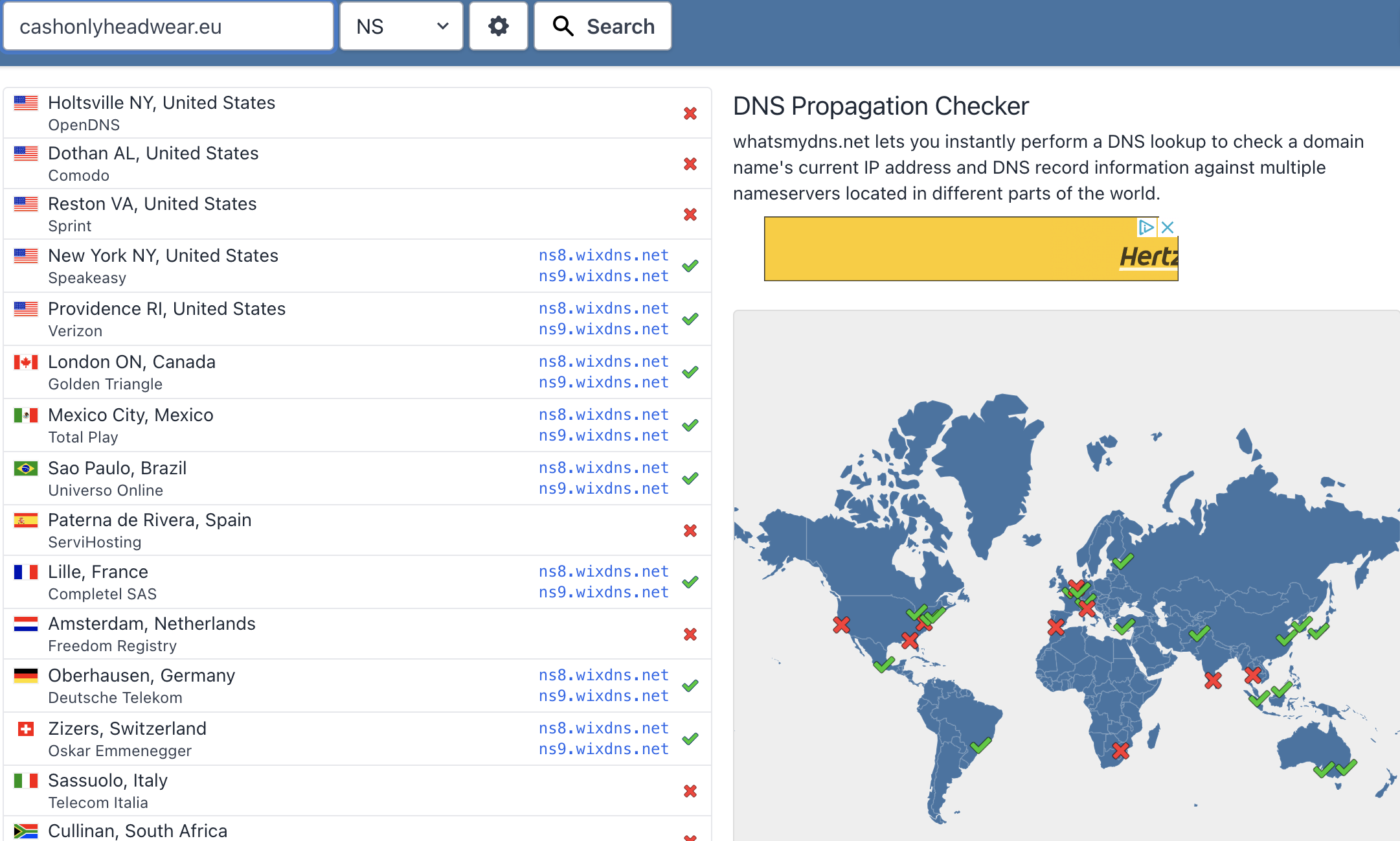Close the Hertz ad with X icon
The width and height of the screenshot is (1400, 841).
(1168, 227)
